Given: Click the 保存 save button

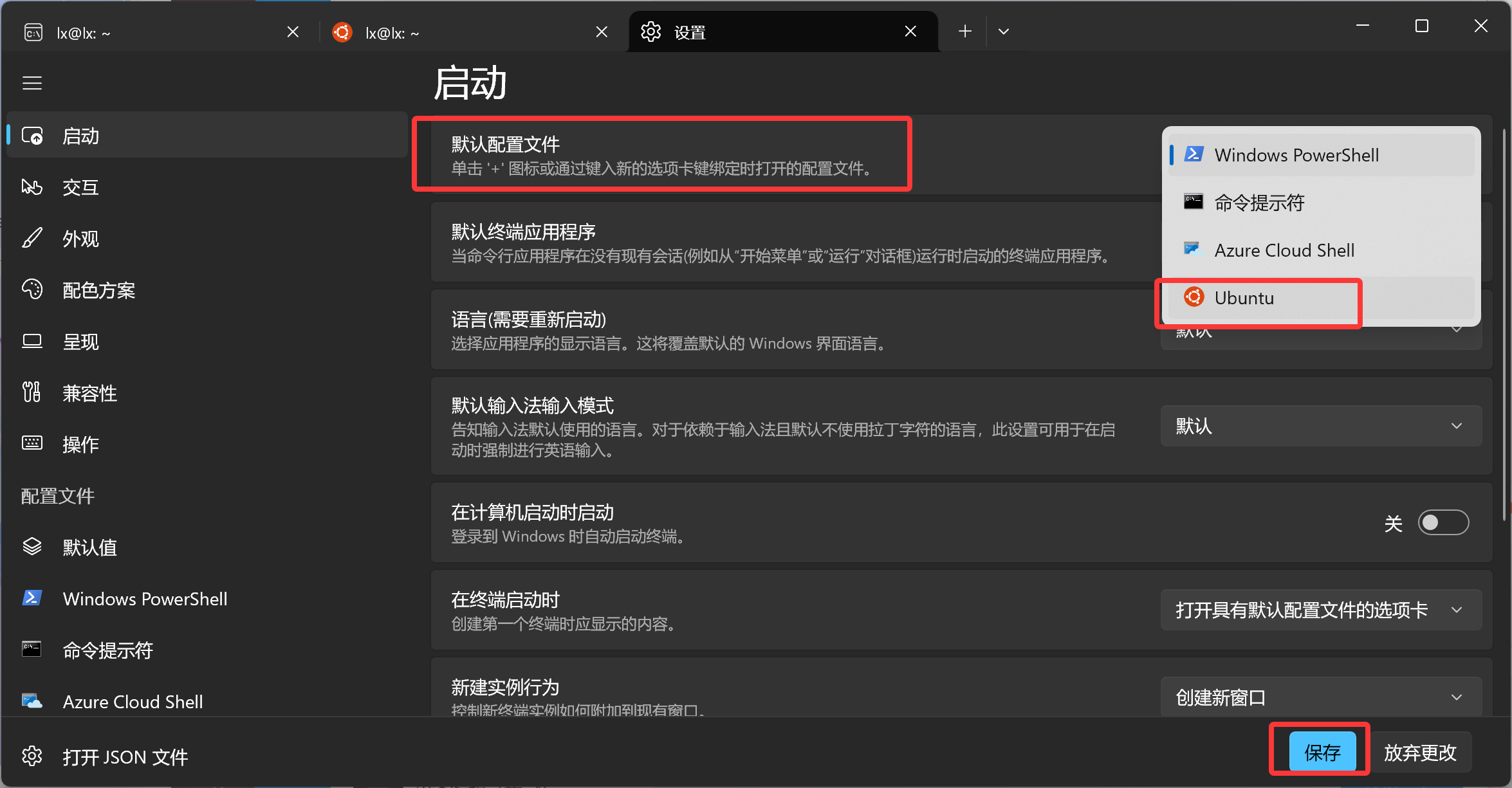Looking at the screenshot, I should [1322, 752].
